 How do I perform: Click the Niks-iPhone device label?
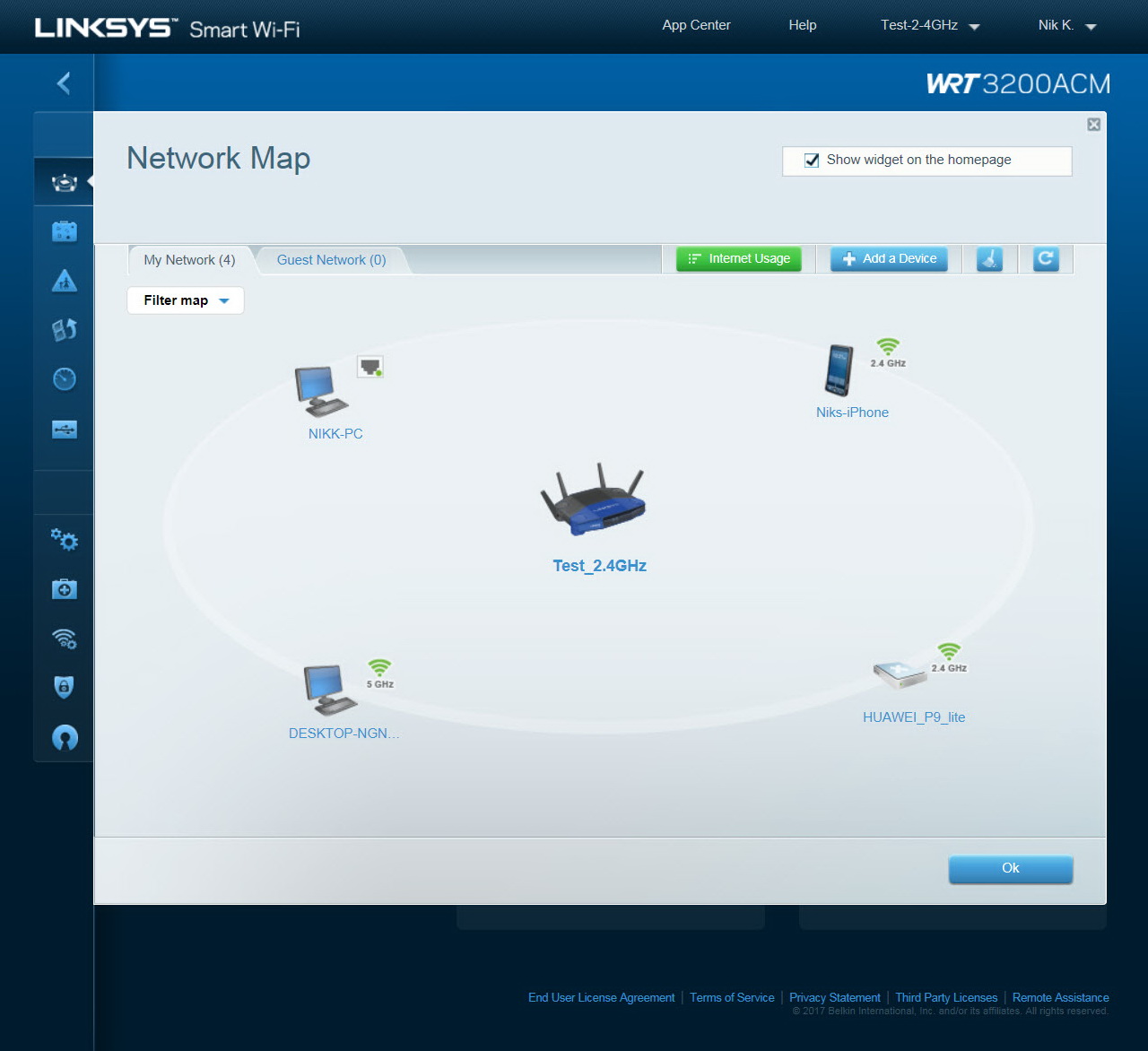click(x=852, y=413)
